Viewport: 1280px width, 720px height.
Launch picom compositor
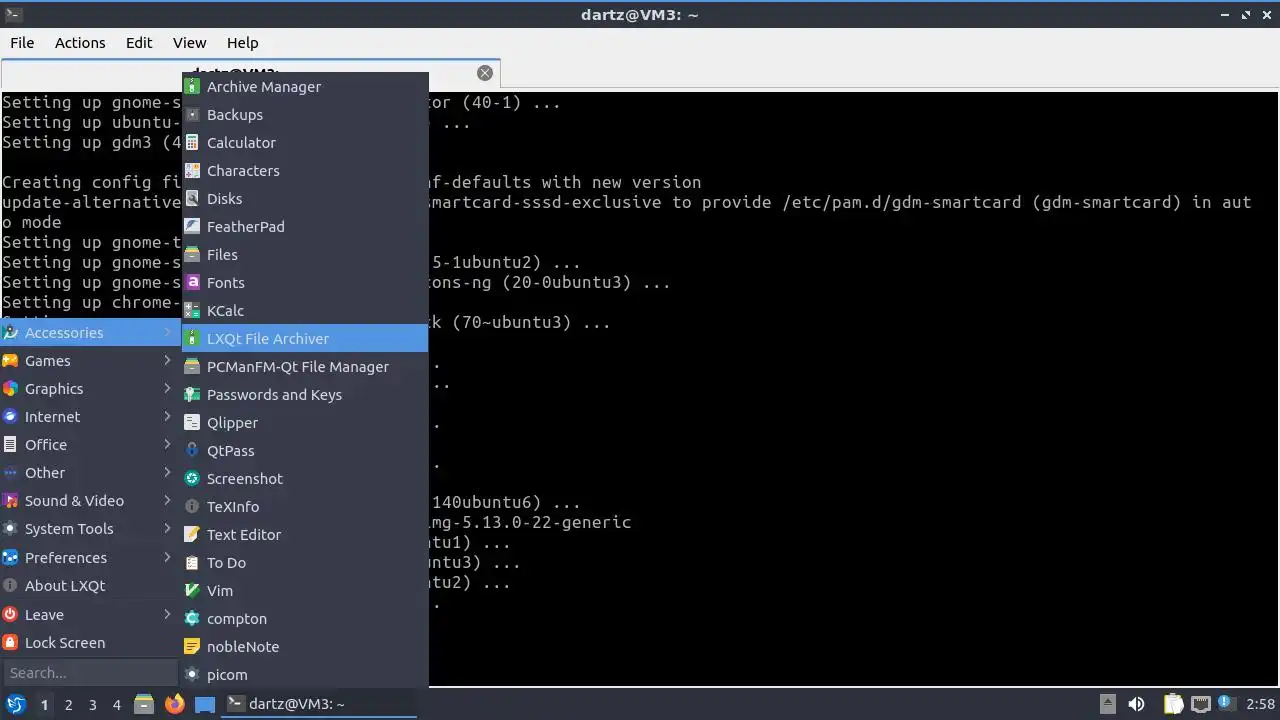pyautogui.click(x=305, y=675)
